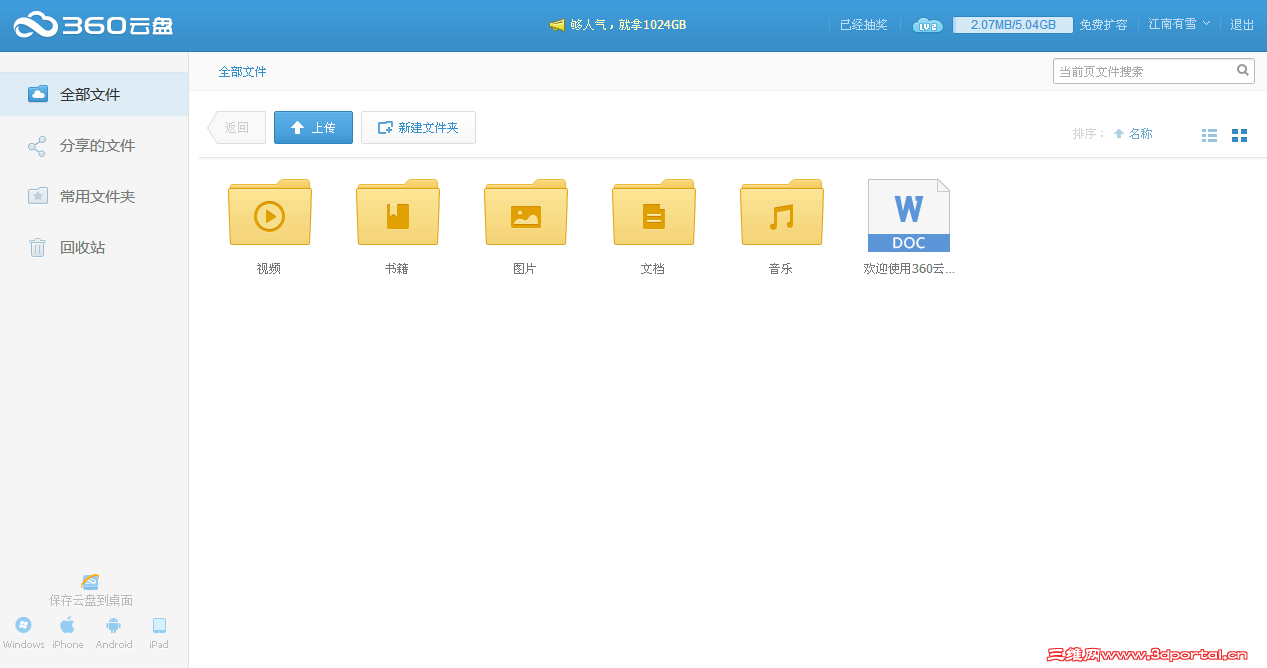Click the Windows client download icon
This screenshot has height=668, width=1267.
coord(23,625)
